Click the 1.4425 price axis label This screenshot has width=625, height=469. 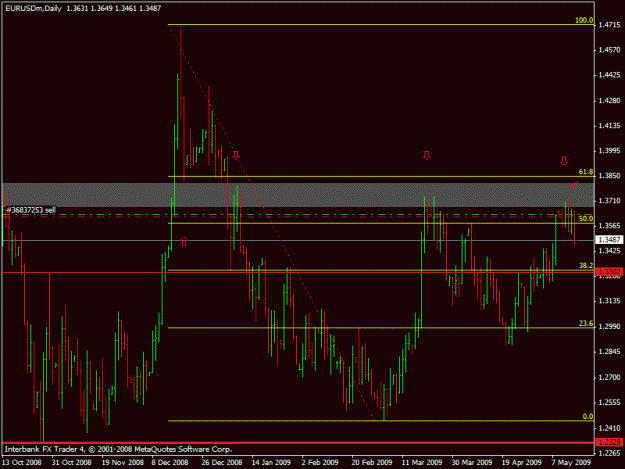point(609,75)
